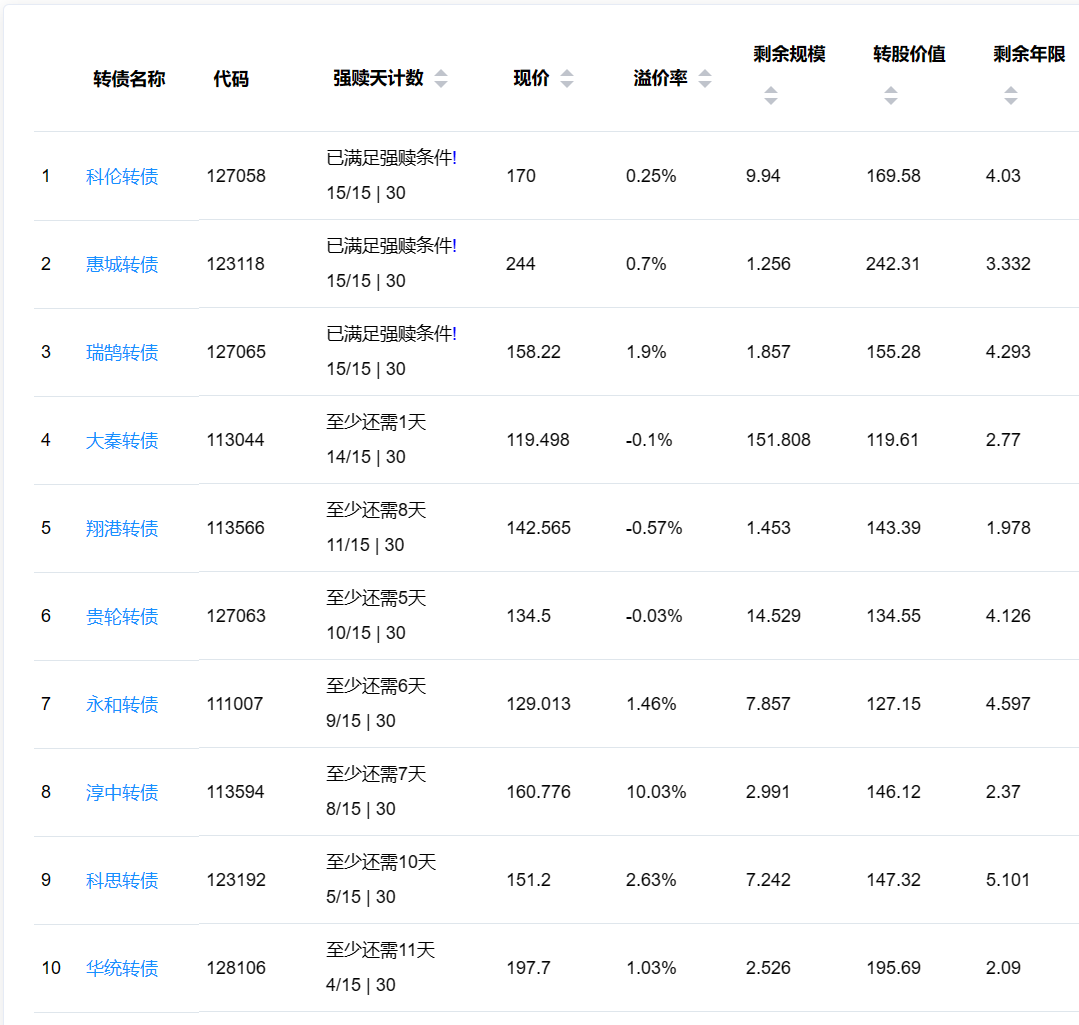
Task: Click the 永和转债 bond name
Action: tap(122, 705)
